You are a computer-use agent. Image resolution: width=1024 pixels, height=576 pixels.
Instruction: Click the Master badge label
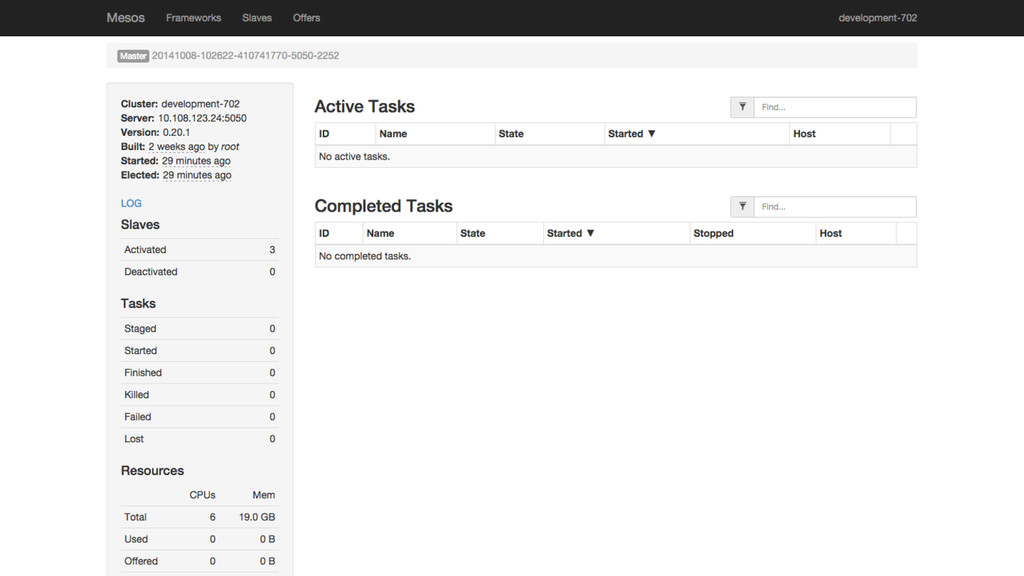coord(133,56)
